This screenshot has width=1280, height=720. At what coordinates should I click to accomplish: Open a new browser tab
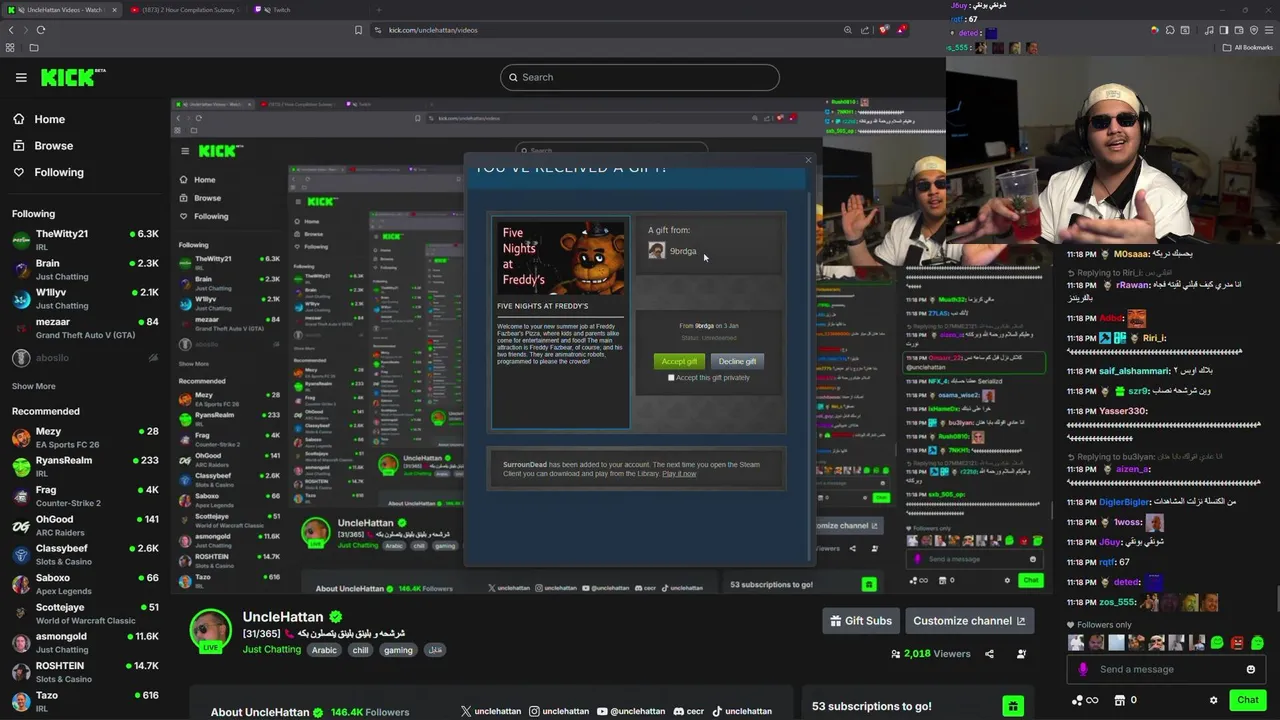[378, 10]
